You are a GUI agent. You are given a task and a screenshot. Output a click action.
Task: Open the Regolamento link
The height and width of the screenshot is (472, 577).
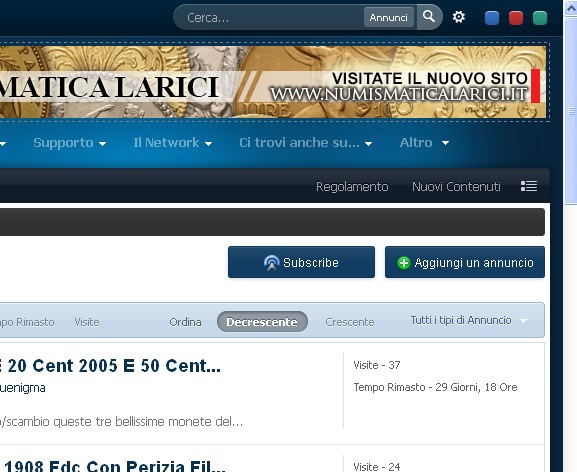[352, 187]
